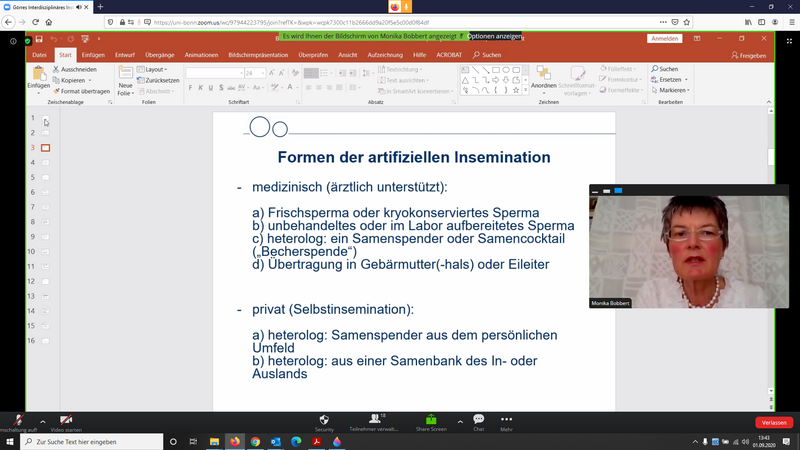Open Optionen anzeigen dropdown in share bar
Viewport: 800px width, 450px height.
[494, 36]
